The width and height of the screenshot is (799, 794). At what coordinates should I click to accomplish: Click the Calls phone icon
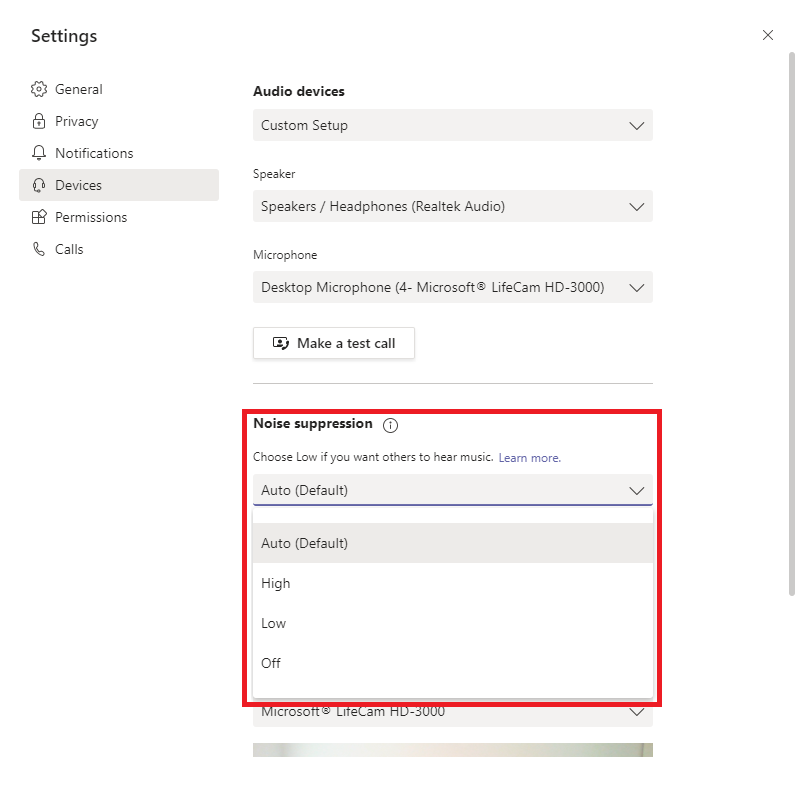39,249
